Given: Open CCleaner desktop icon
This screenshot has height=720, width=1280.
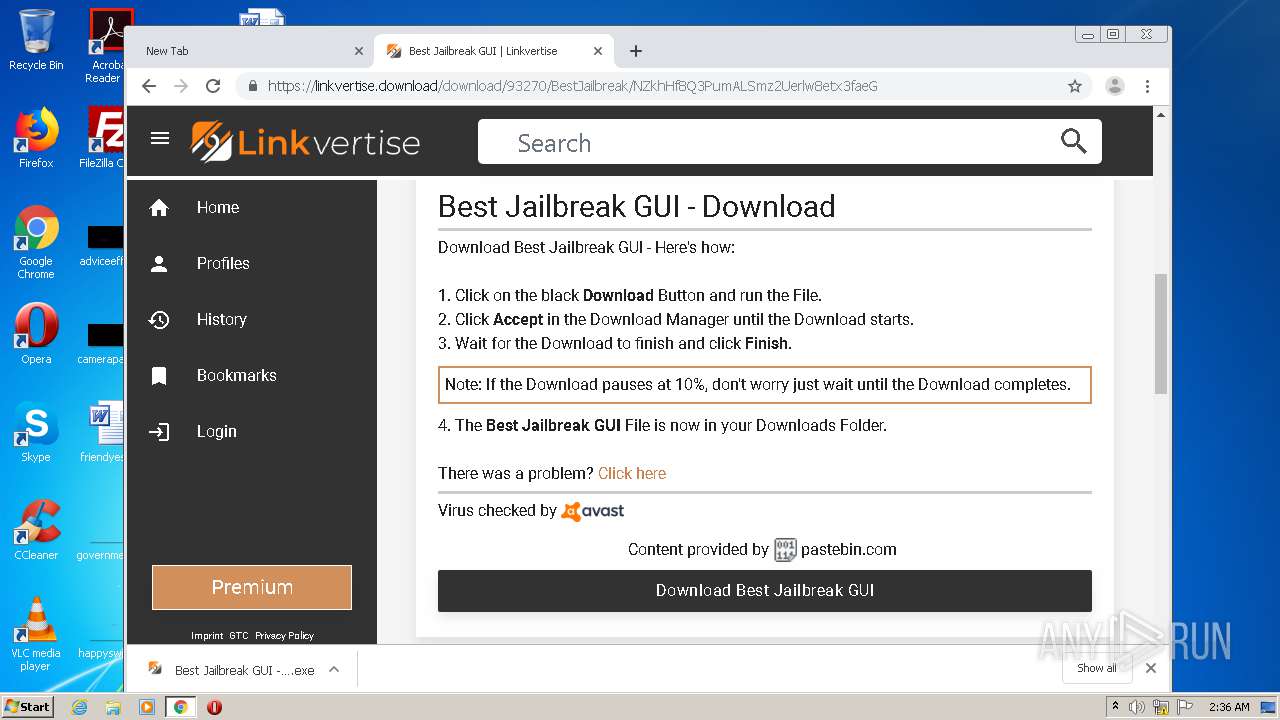Looking at the screenshot, I should [x=36, y=530].
